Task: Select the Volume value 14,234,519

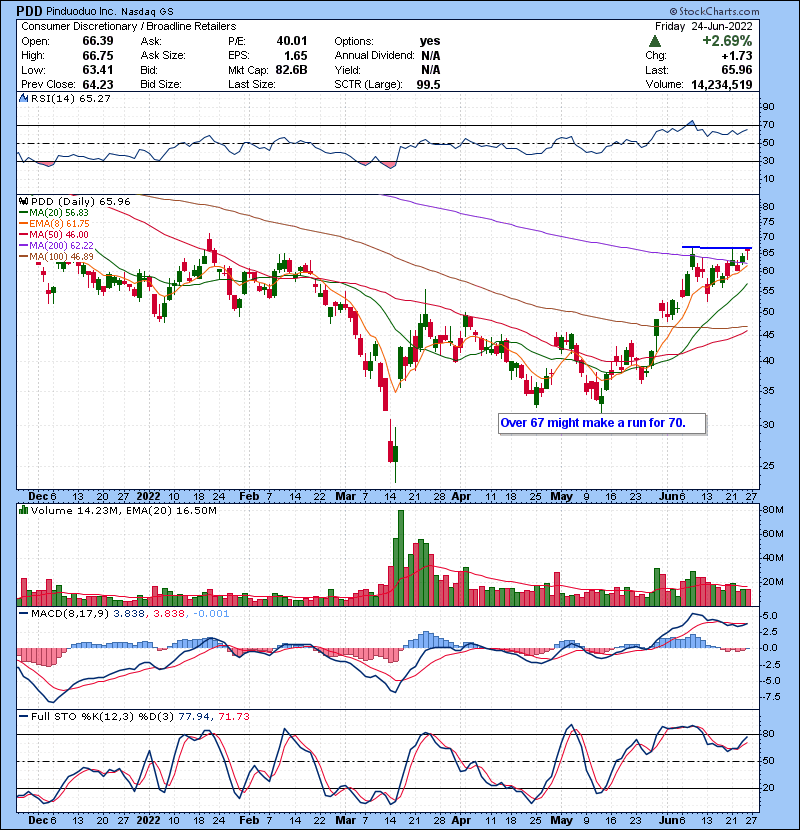Action: click(x=722, y=84)
